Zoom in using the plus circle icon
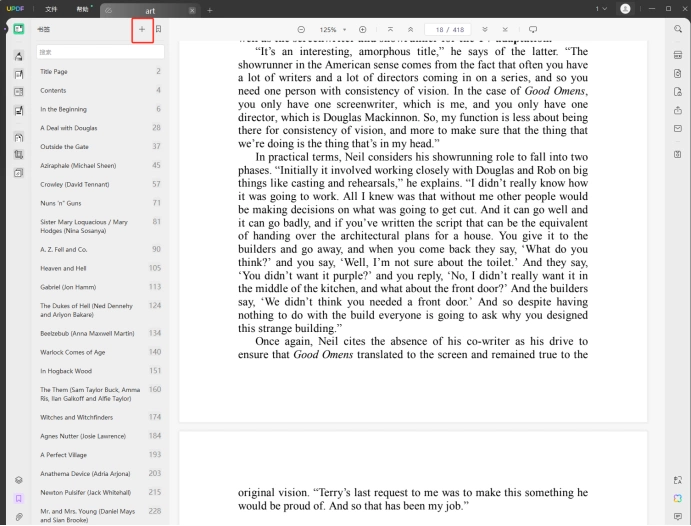 pyautogui.click(x=362, y=30)
